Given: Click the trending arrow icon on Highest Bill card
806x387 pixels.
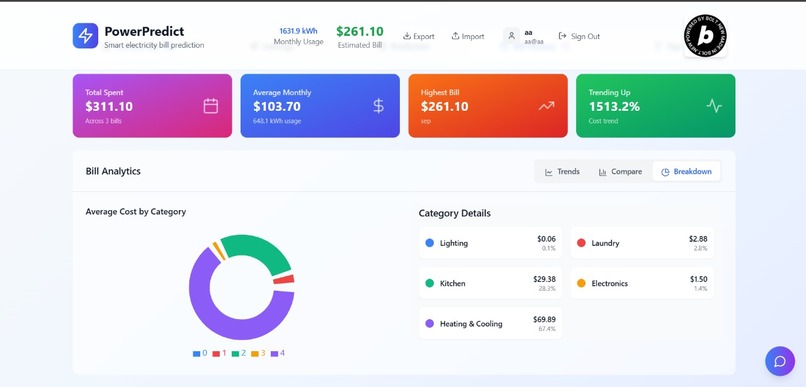Looking at the screenshot, I should click(546, 106).
